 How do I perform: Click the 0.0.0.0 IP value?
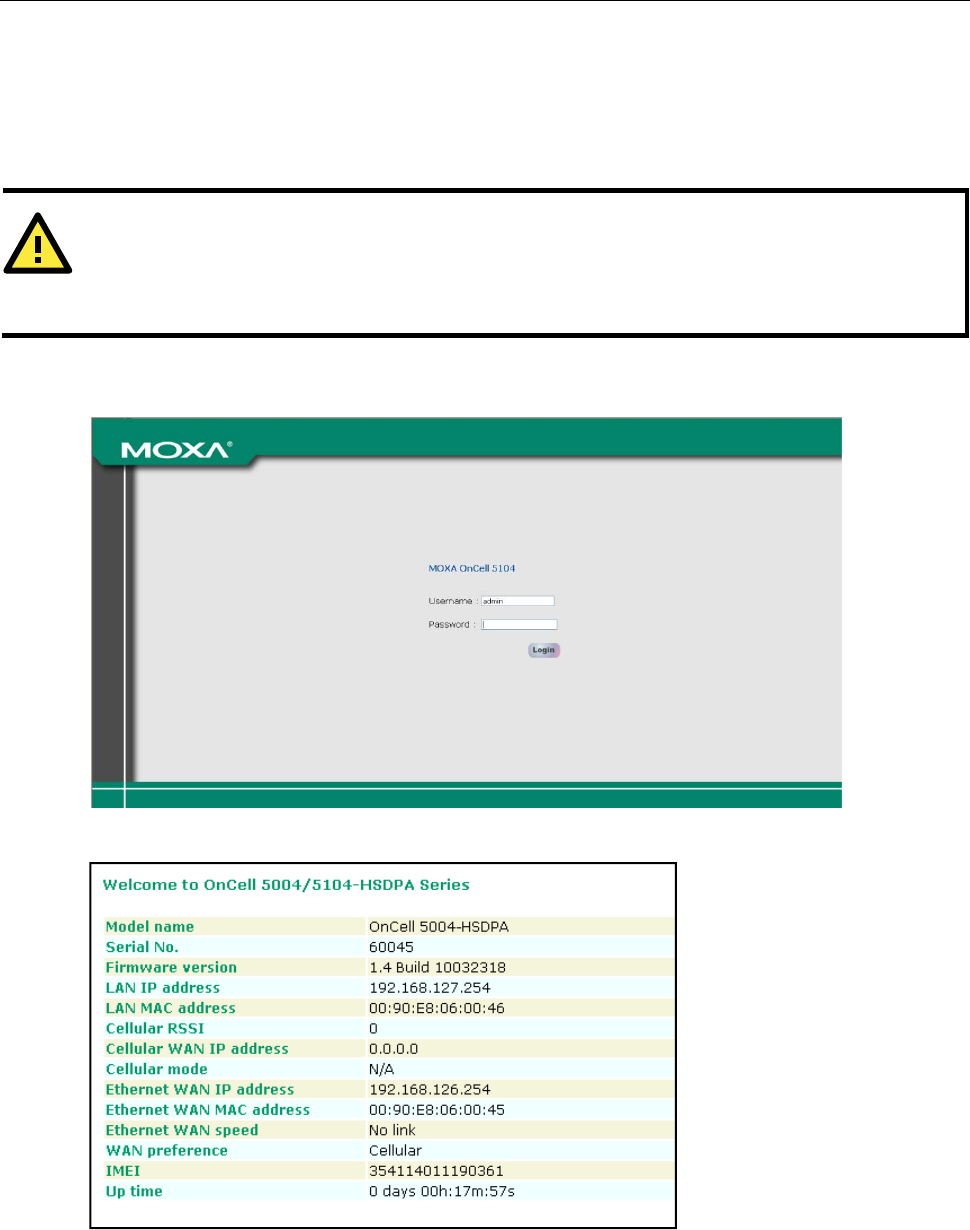tap(393, 1048)
